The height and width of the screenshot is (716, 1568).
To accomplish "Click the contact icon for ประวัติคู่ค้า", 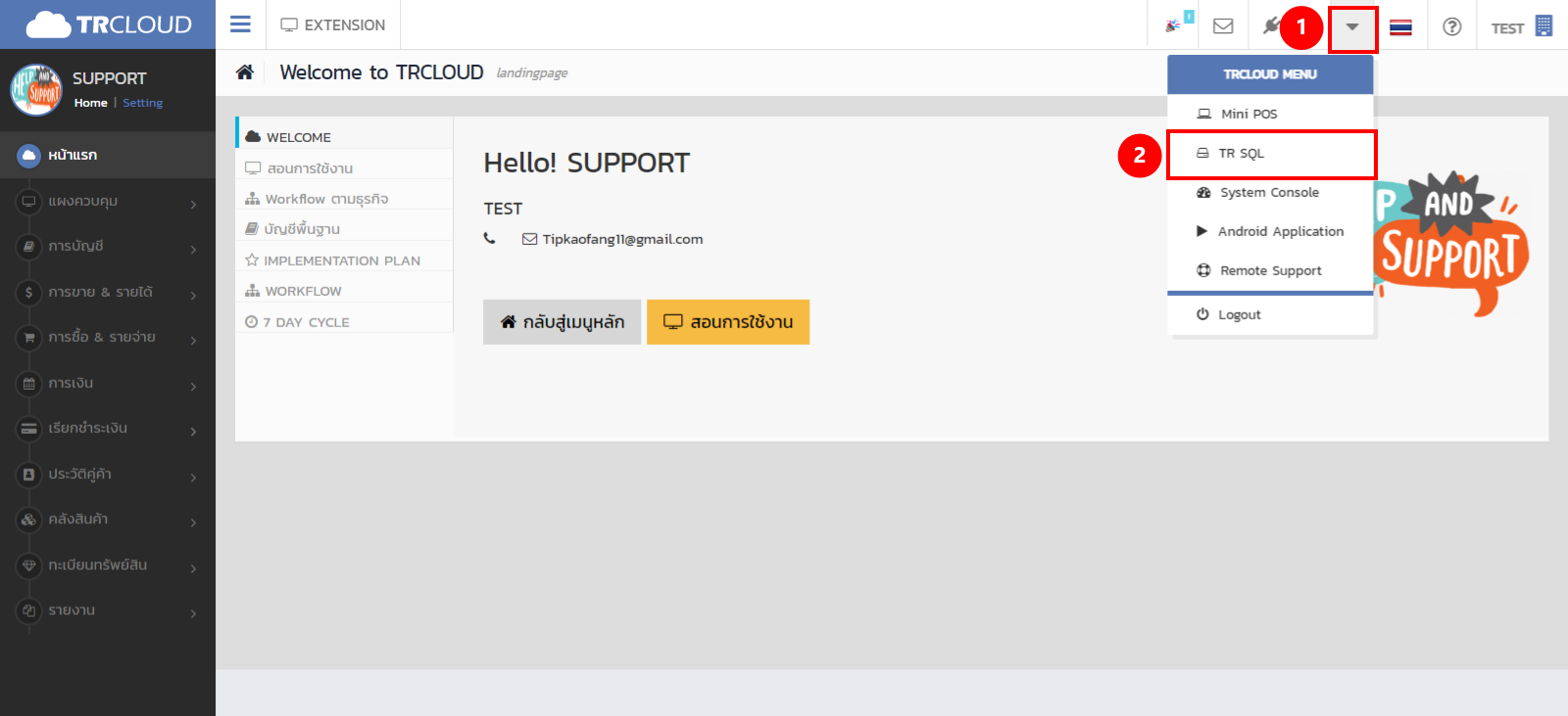I will pyautogui.click(x=29, y=474).
